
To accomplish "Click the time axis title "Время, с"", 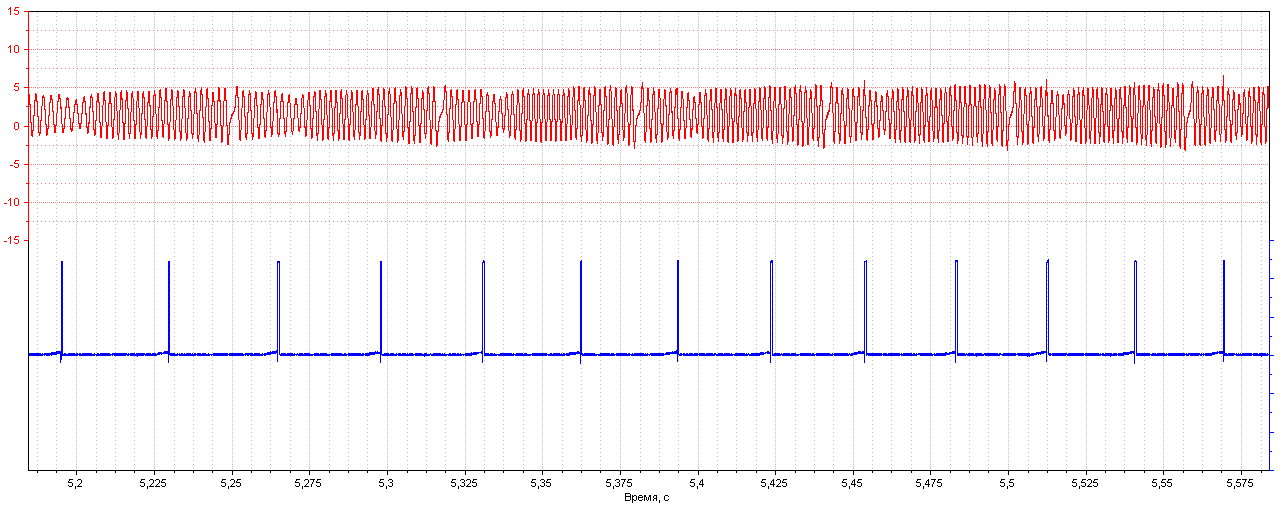I will click(646, 497).
